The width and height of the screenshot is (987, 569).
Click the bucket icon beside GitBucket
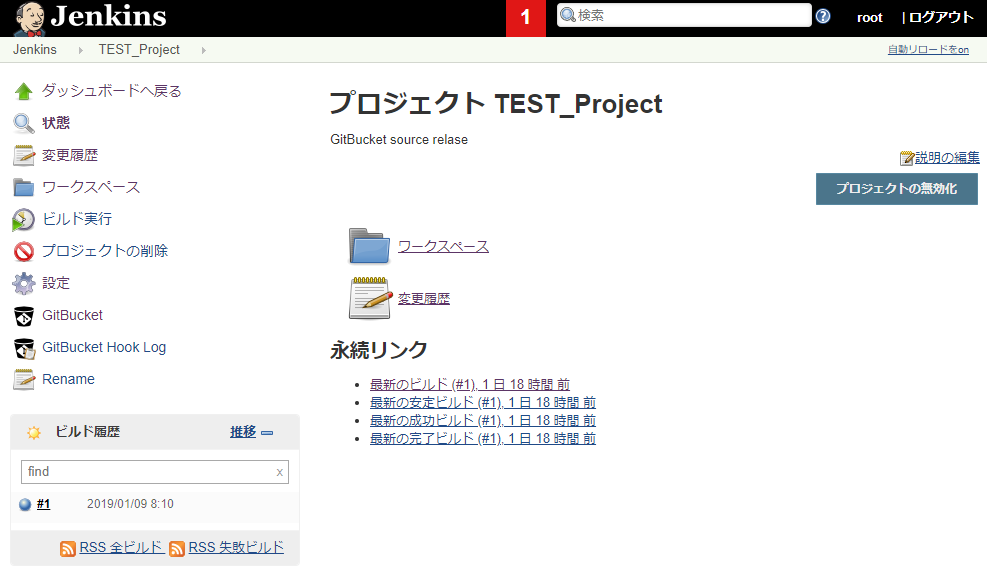[x=24, y=316]
